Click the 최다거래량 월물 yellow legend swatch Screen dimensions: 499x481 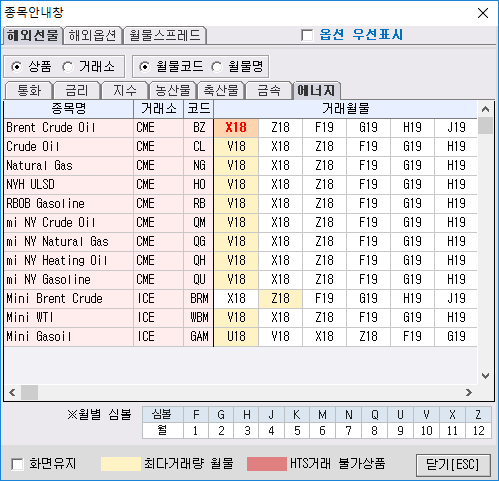coord(121,464)
